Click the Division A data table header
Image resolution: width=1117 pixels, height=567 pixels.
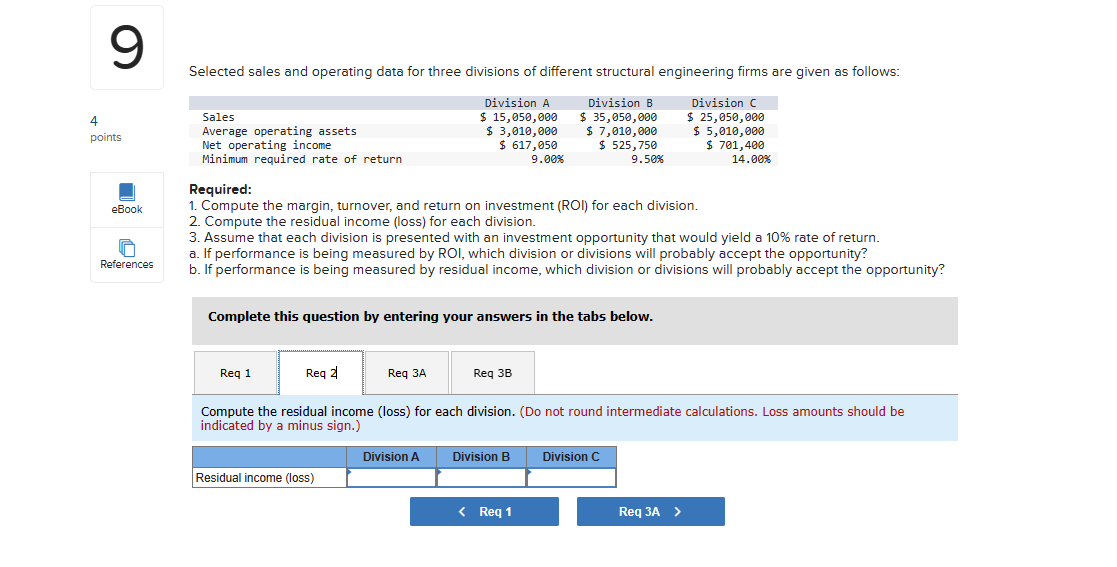pos(517,103)
